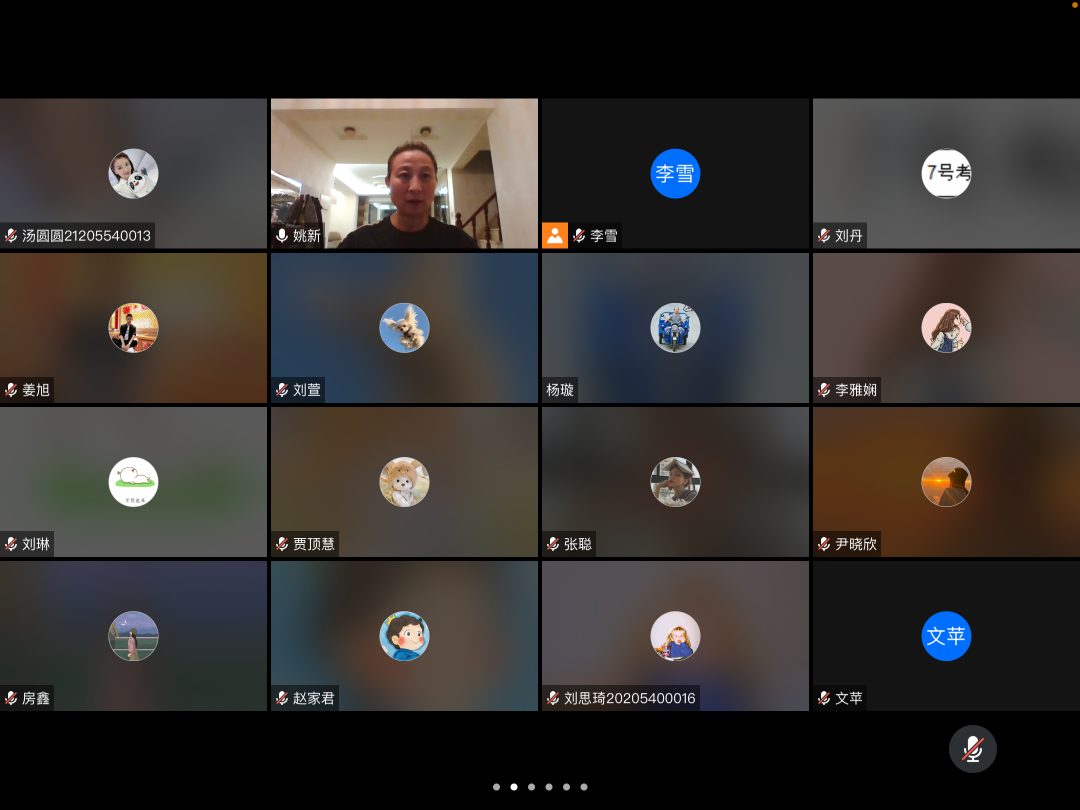Select 李雪's blue circular avatar

[675, 174]
